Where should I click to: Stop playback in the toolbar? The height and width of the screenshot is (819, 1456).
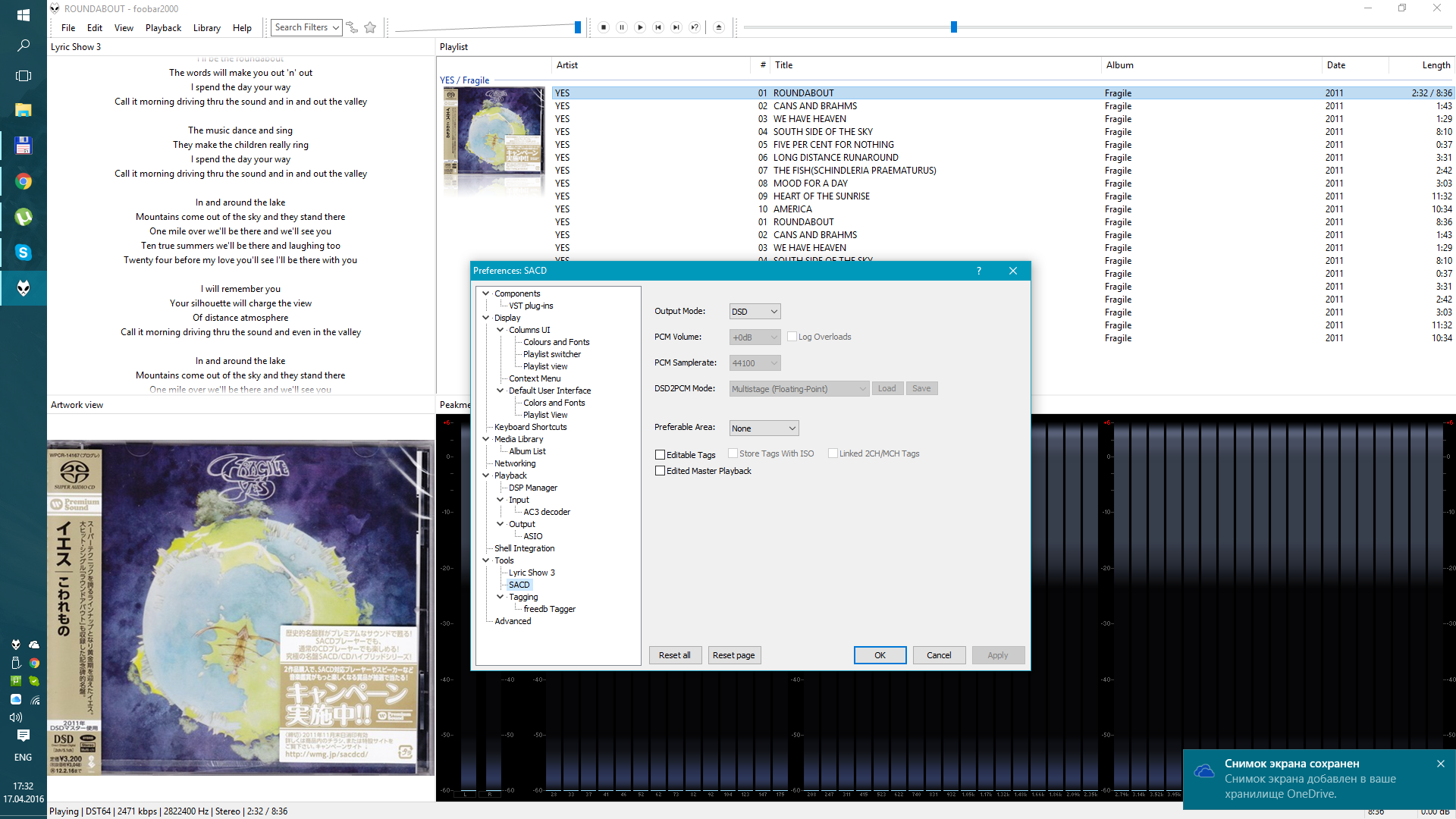click(x=604, y=27)
